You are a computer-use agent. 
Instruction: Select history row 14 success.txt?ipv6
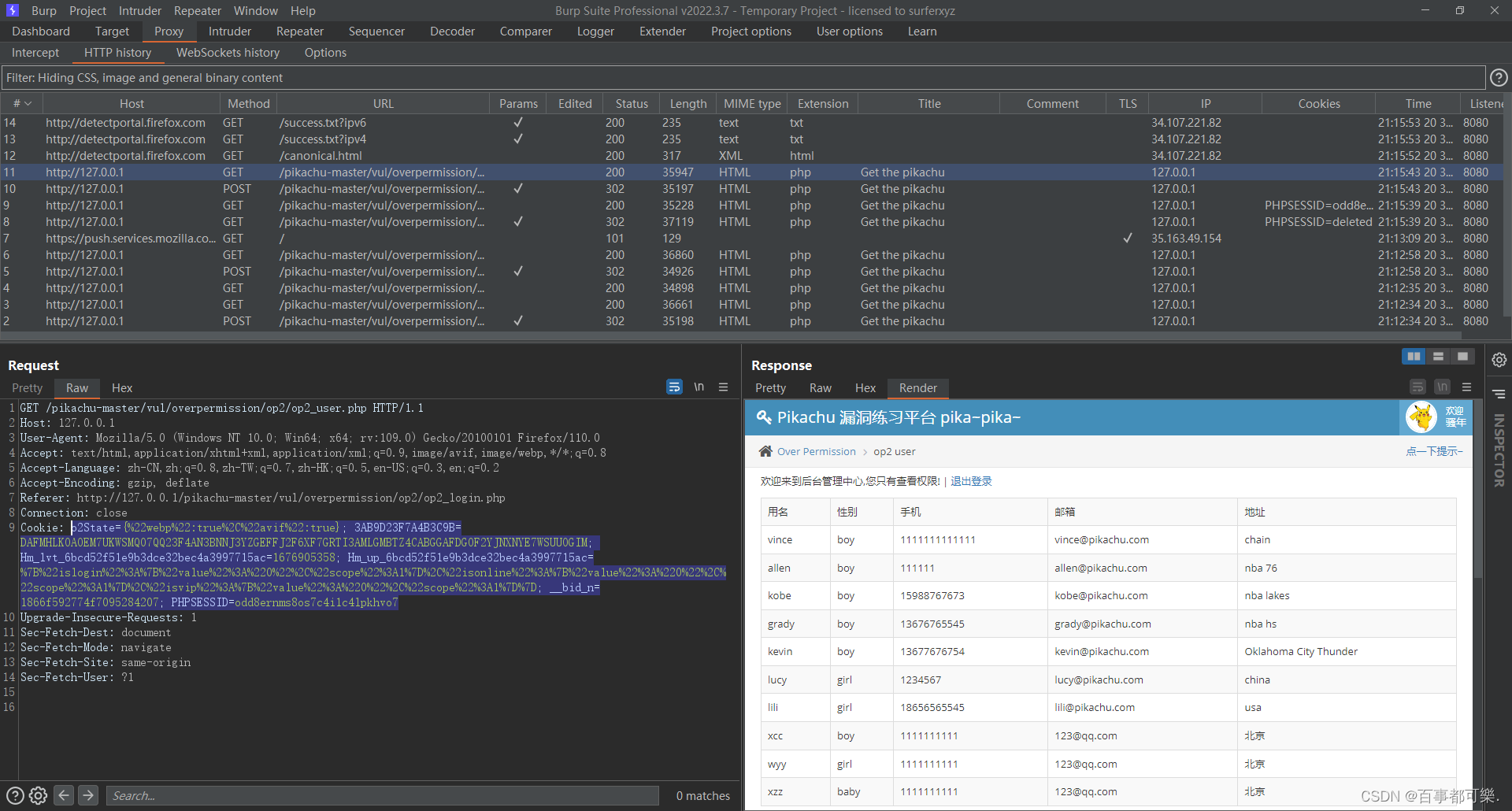pyautogui.click(x=752, y=123)
